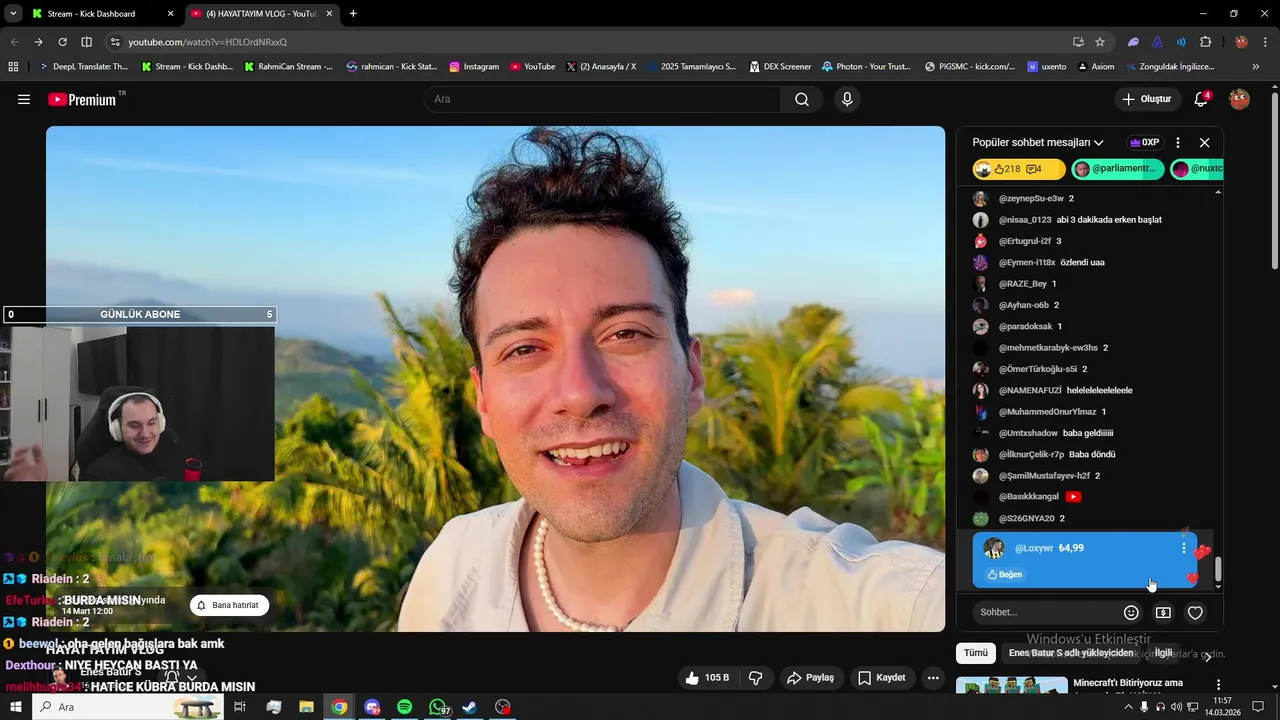
Task: Open the 0XP crown points badge
Action: pos(1144,142)
